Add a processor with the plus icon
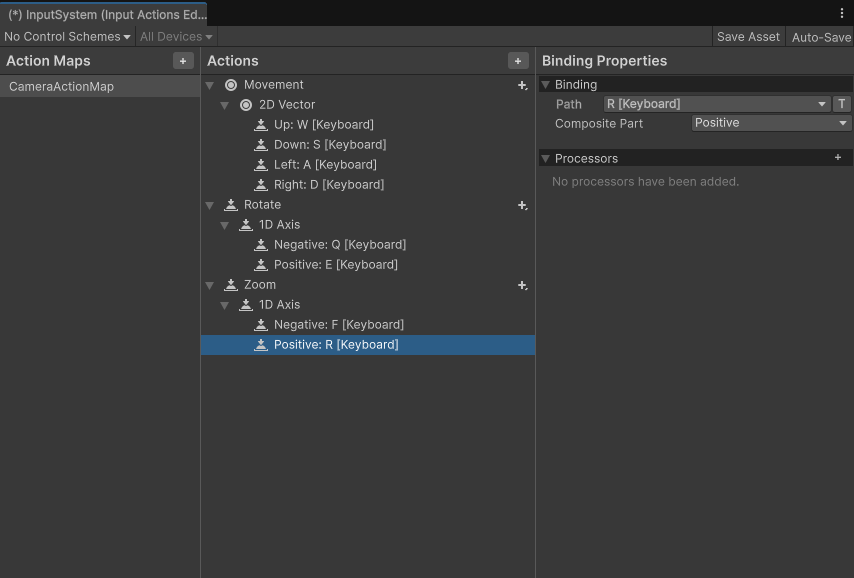 pos(838,158)
